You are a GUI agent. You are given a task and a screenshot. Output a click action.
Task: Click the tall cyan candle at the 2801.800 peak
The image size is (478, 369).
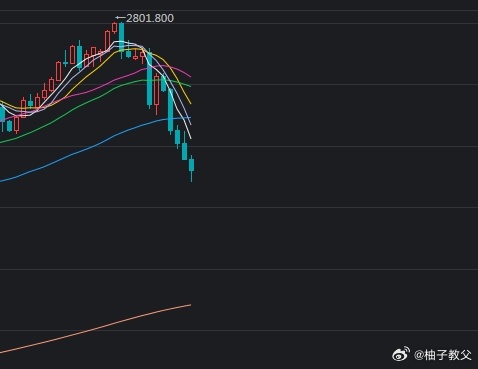[122, 40]
